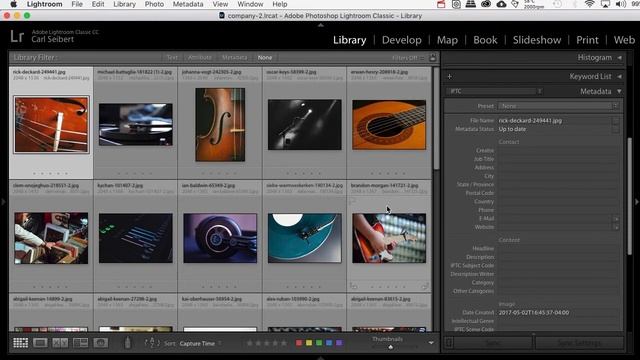
Task: Set blue color label
Action: pyautogui.click(x=329, y=343)
